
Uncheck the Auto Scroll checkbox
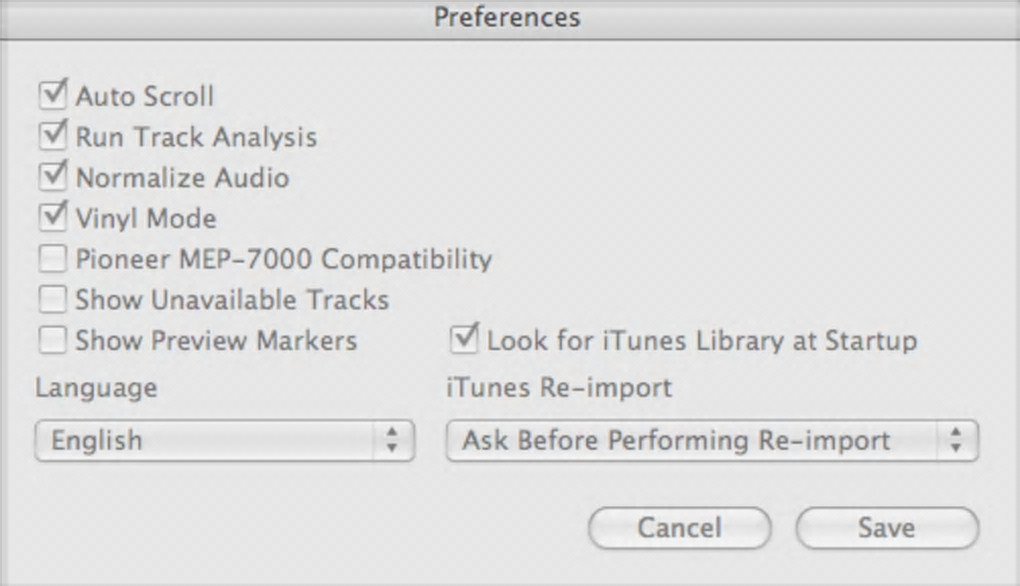(x=52, y=97)
